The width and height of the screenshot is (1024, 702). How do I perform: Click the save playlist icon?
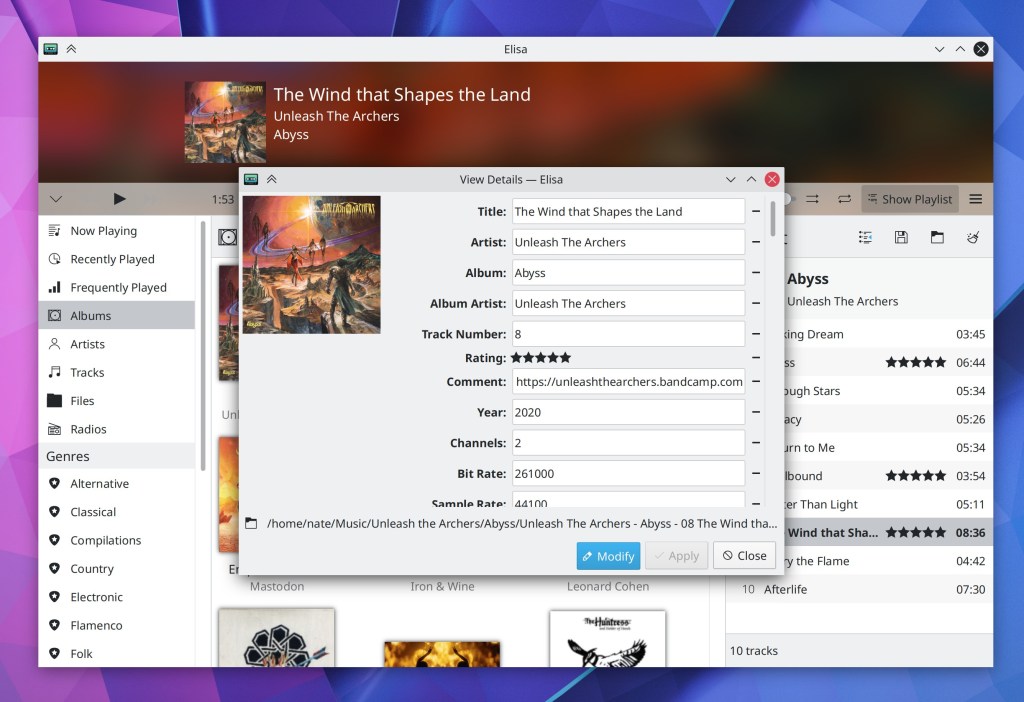click(901, 237)
